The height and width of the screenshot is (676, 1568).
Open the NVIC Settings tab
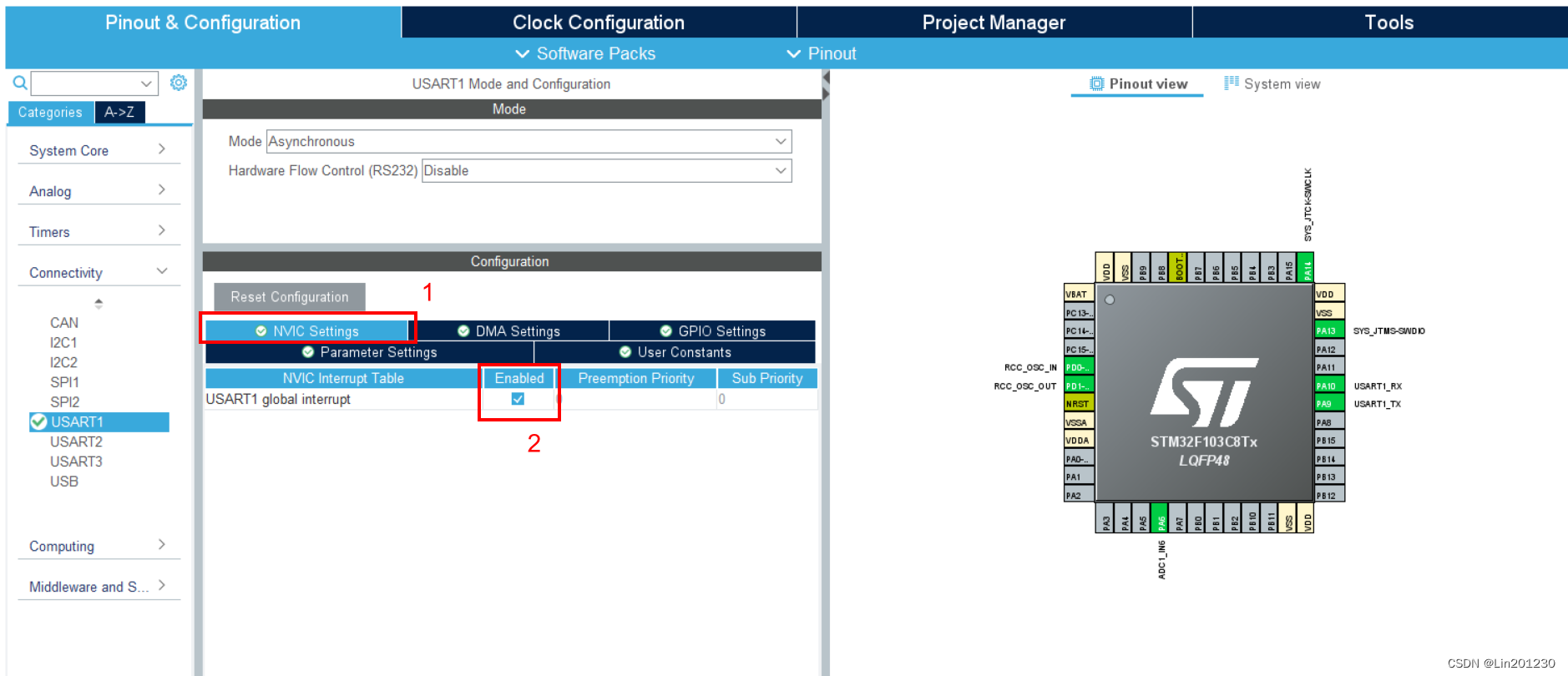click(x=307, y=331)
